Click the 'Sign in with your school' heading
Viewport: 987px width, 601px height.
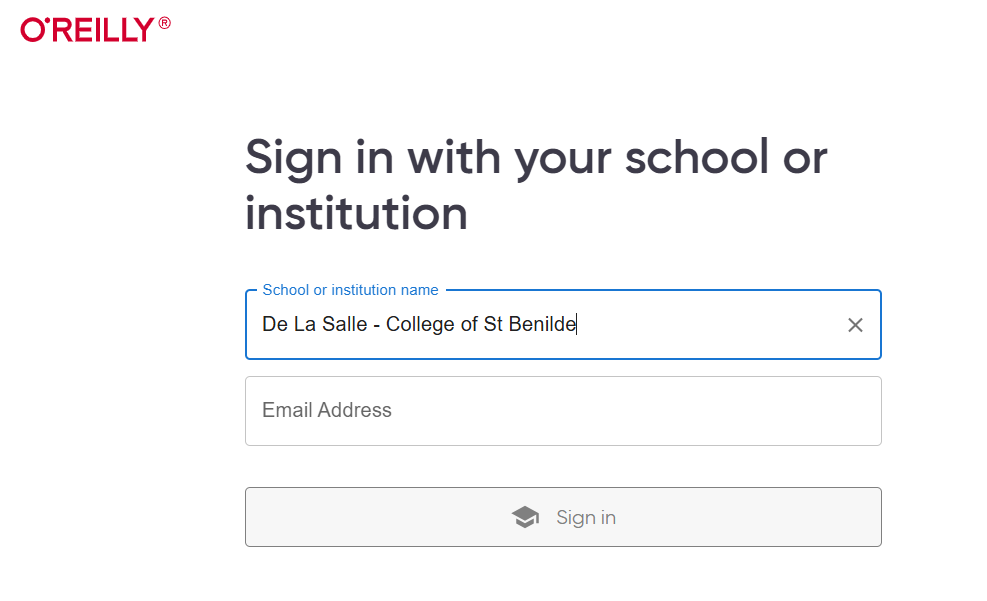(x=536, y=184)
